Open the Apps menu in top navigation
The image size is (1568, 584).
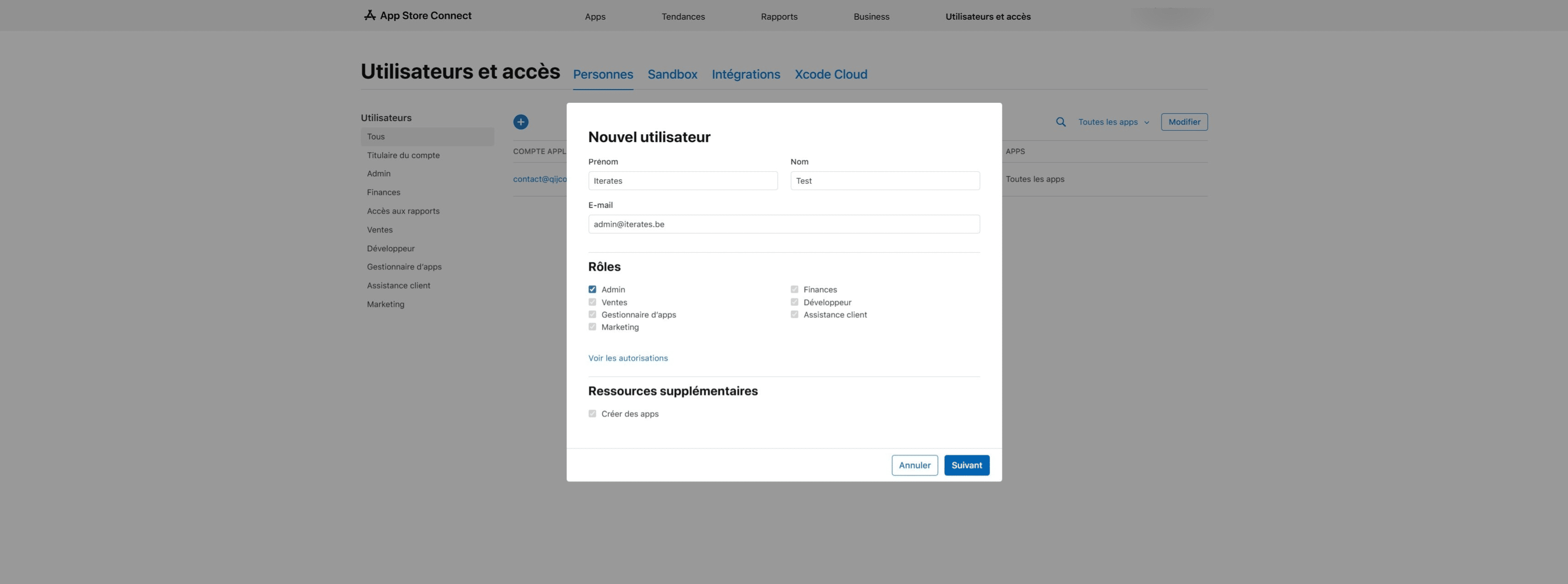[x=595, y=16]
